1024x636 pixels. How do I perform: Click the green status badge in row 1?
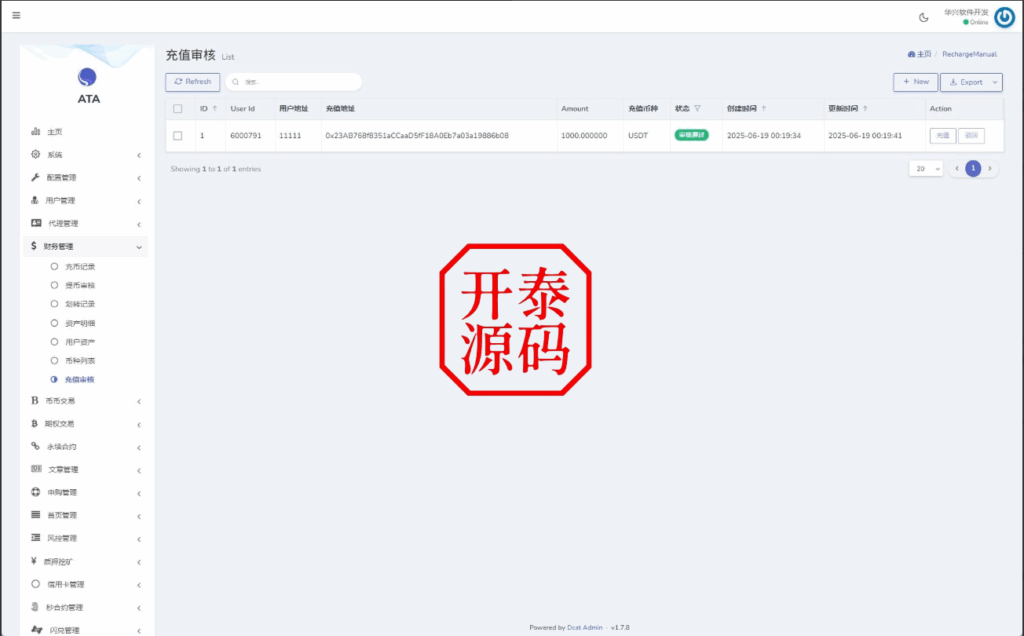(x=691, y=135)
